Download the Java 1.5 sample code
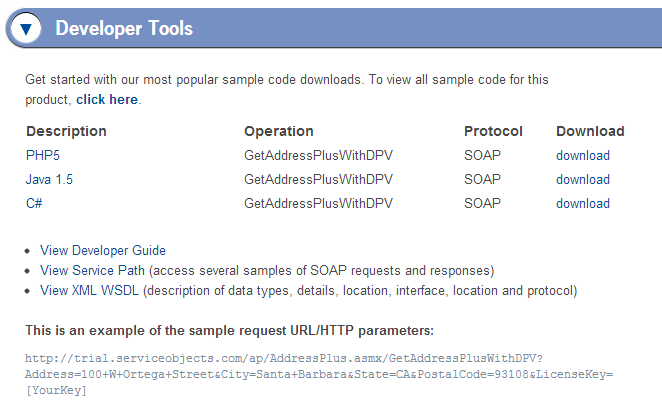This screenshot has width=662, height=414. tap(583, 179)
